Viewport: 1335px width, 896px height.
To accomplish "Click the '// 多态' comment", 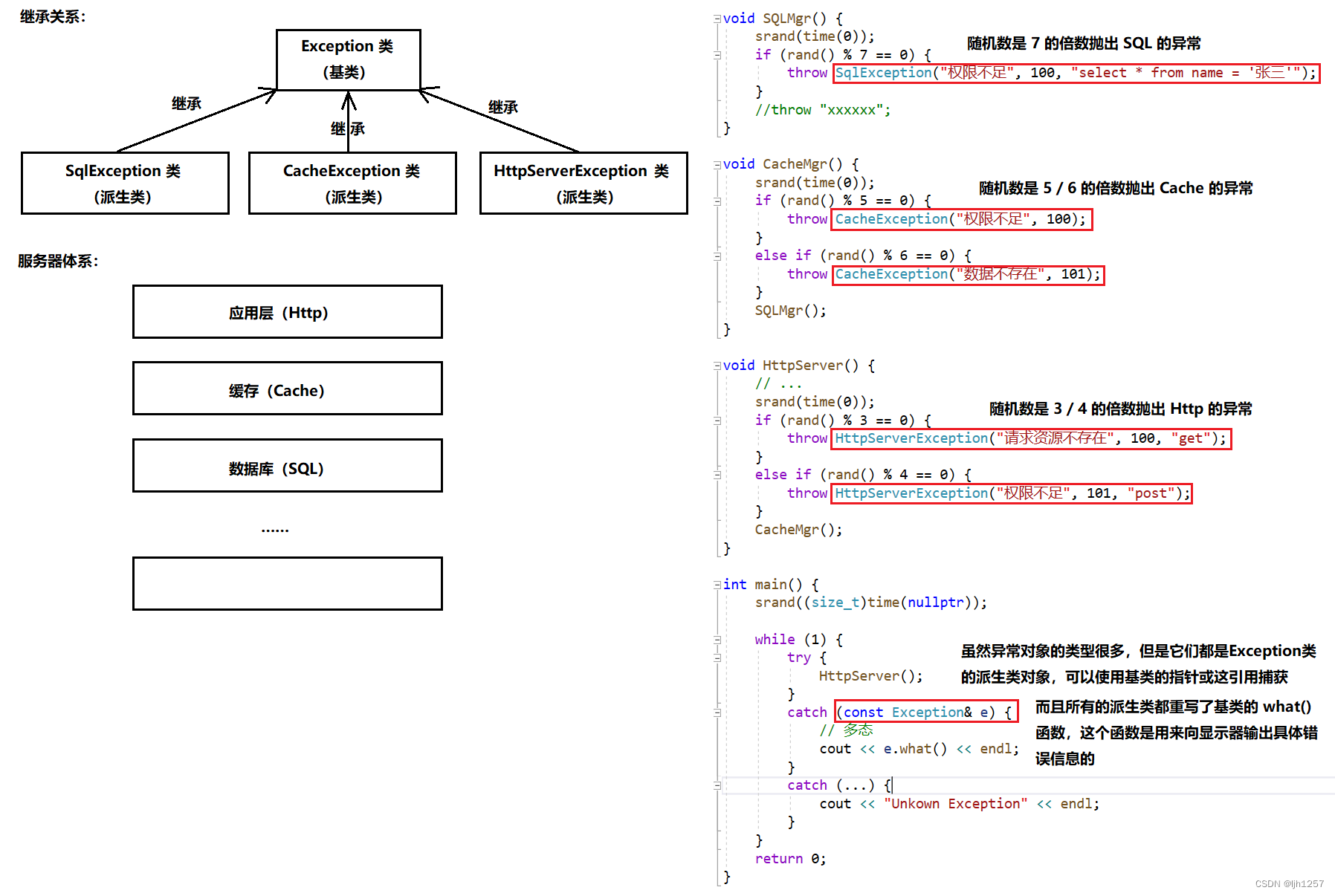I will pyautogui.click(x=847, y=730).
